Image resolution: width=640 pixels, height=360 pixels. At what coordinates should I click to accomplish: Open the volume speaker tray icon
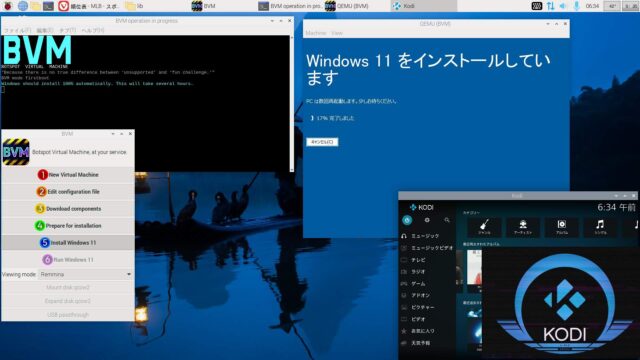pyautogui.click(x=563, y=6)
